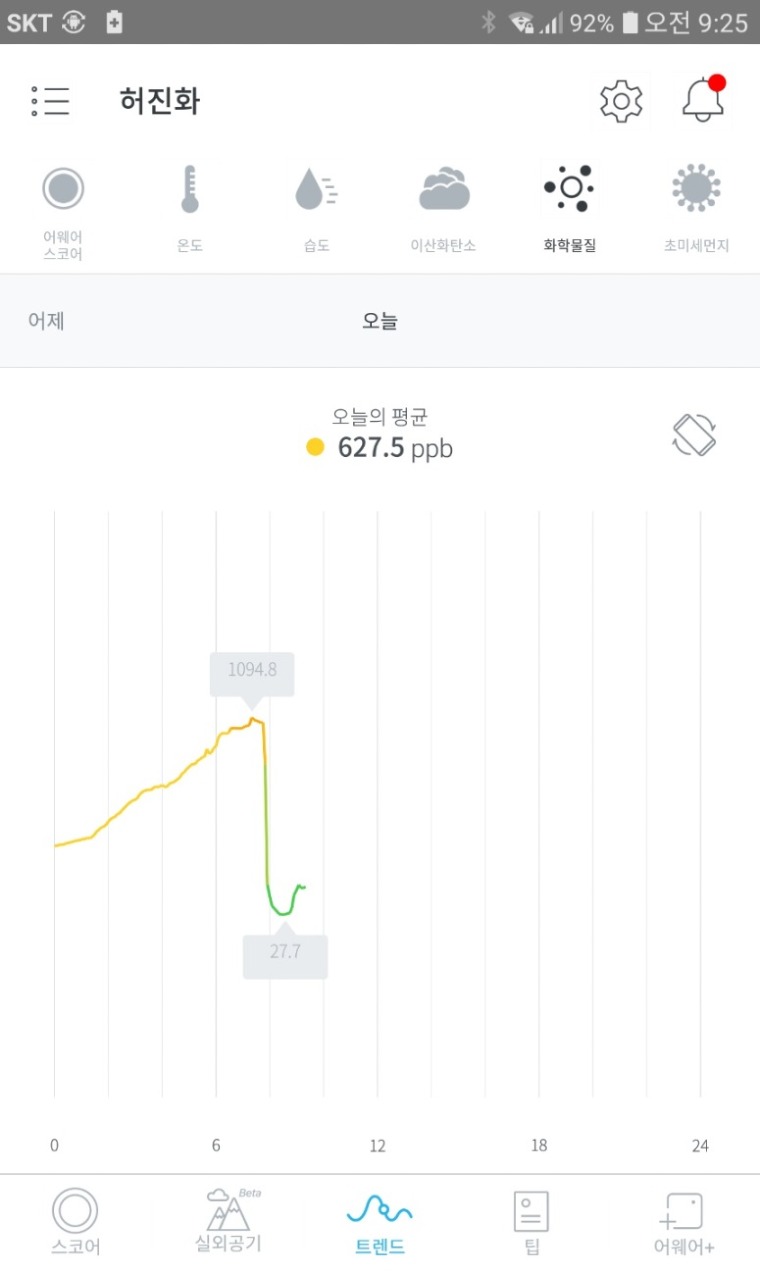760x1273 pixels.
Task: Select the 온도 thermometer icon
Action: point(190,189)
